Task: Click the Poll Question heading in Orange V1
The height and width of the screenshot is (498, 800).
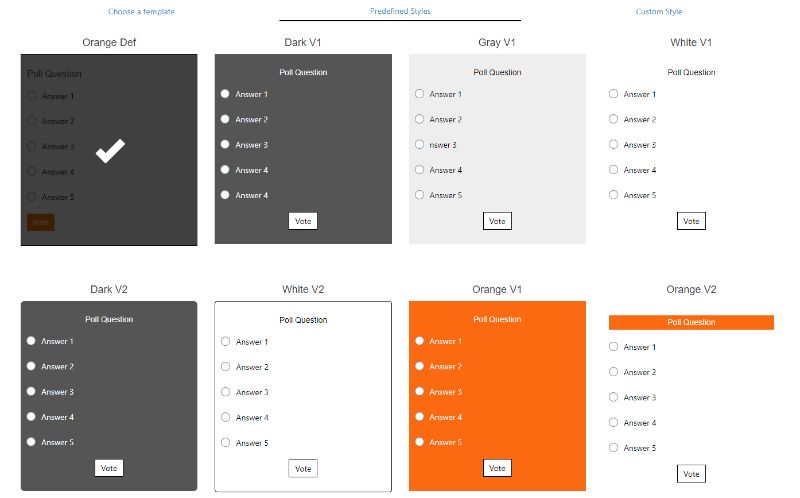Action: coord(497,319)
